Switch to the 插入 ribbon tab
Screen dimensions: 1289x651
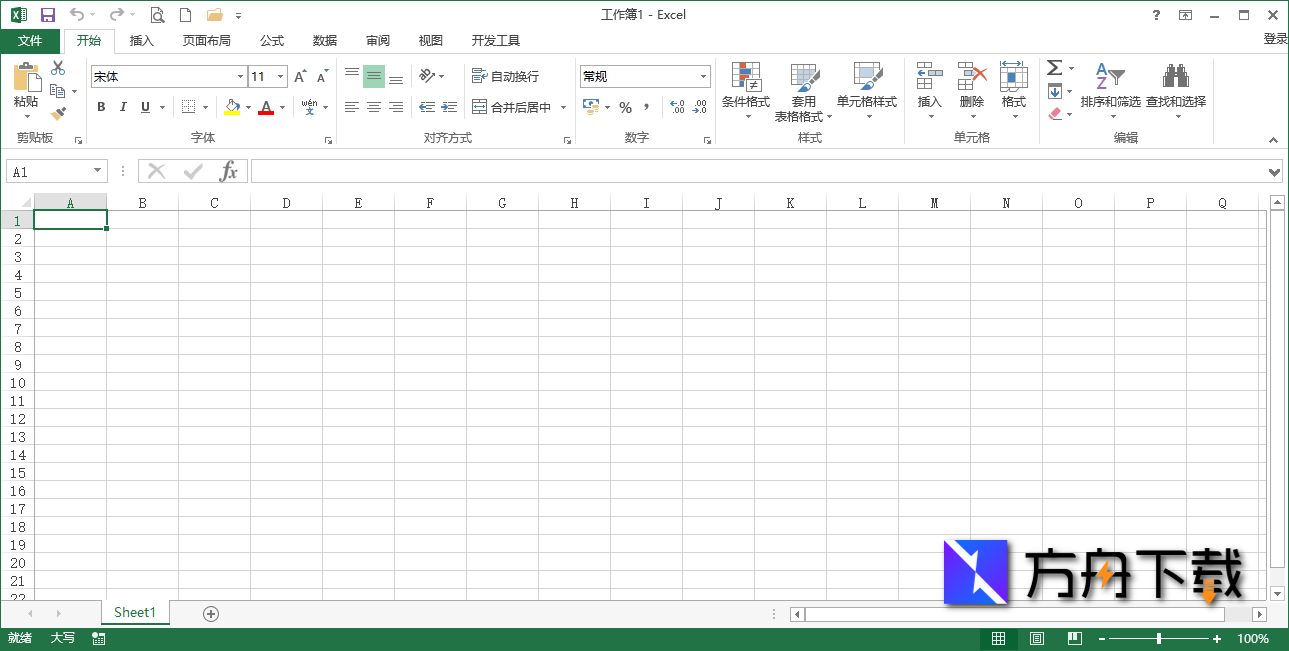pos(140,41)
